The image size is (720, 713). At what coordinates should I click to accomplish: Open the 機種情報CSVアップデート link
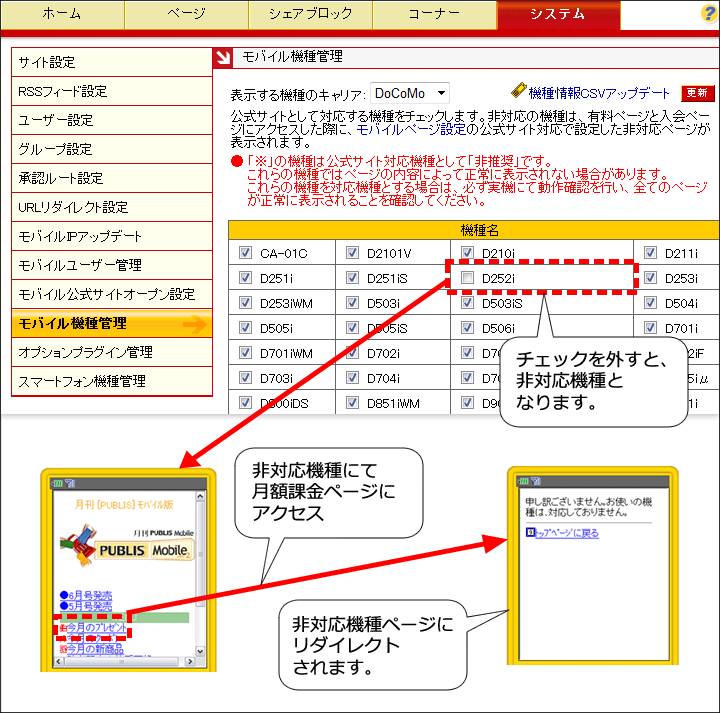click(x=599, y=93)
